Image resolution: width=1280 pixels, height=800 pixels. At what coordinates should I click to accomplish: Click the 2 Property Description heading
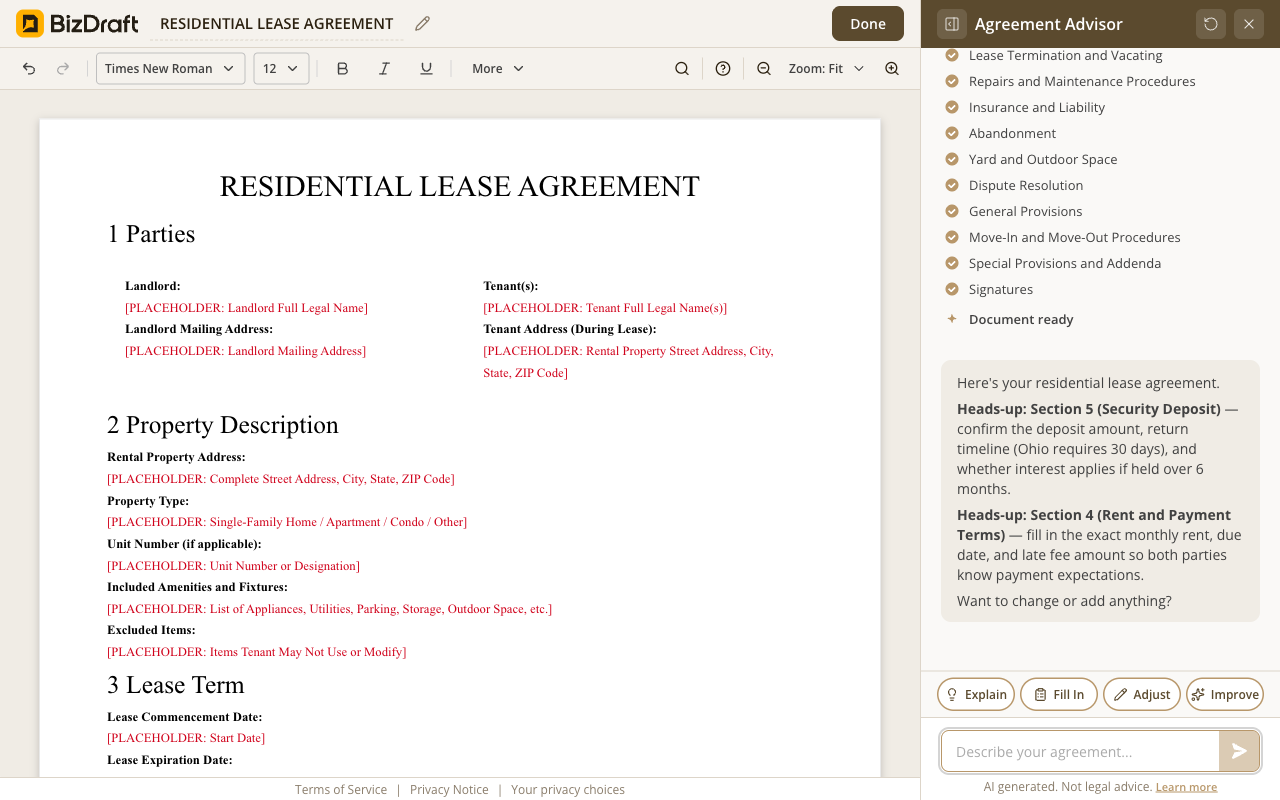click(223, 425)
